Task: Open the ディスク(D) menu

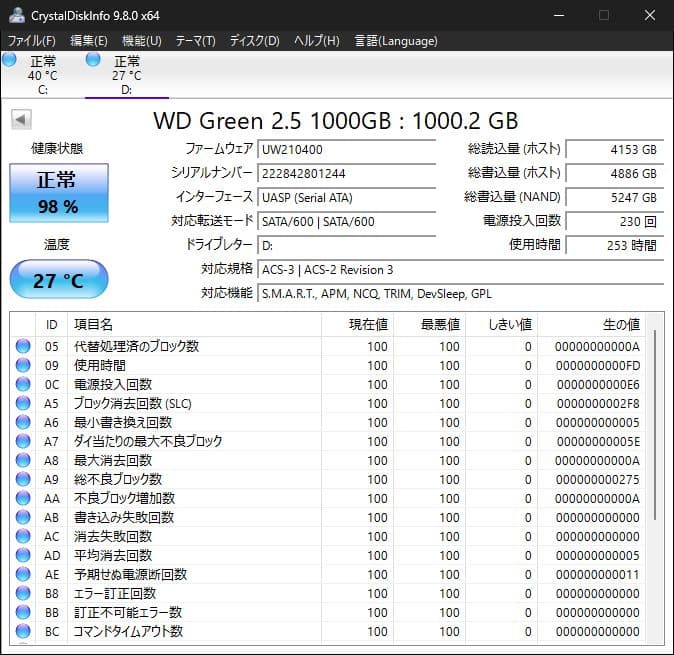Action: coord(254,41)
